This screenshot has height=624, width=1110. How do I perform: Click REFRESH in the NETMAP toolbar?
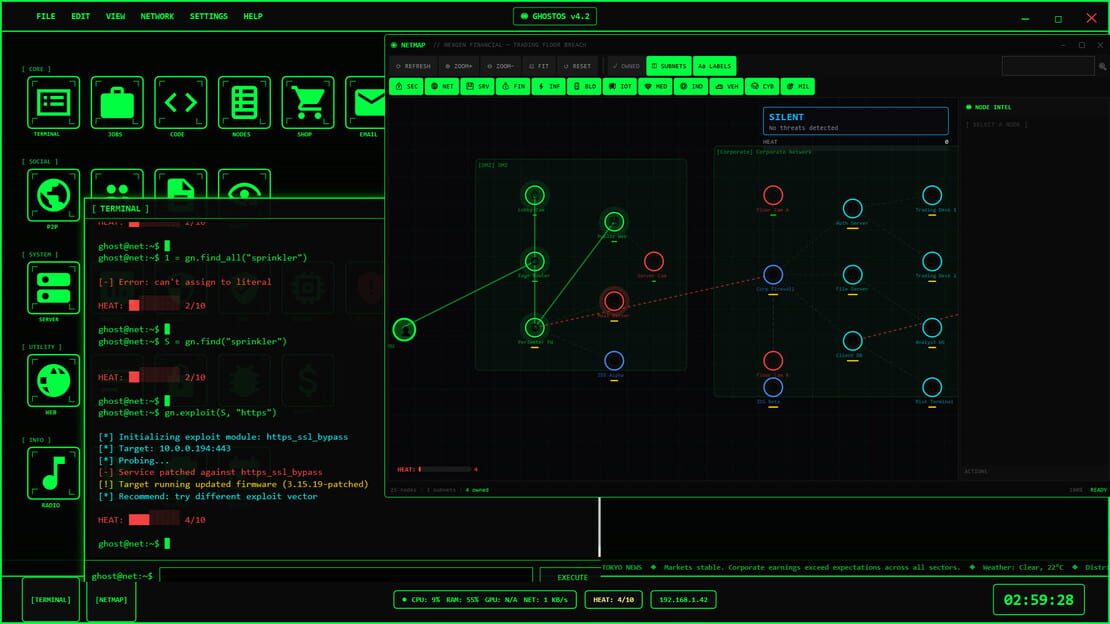[x=413, y=66]
